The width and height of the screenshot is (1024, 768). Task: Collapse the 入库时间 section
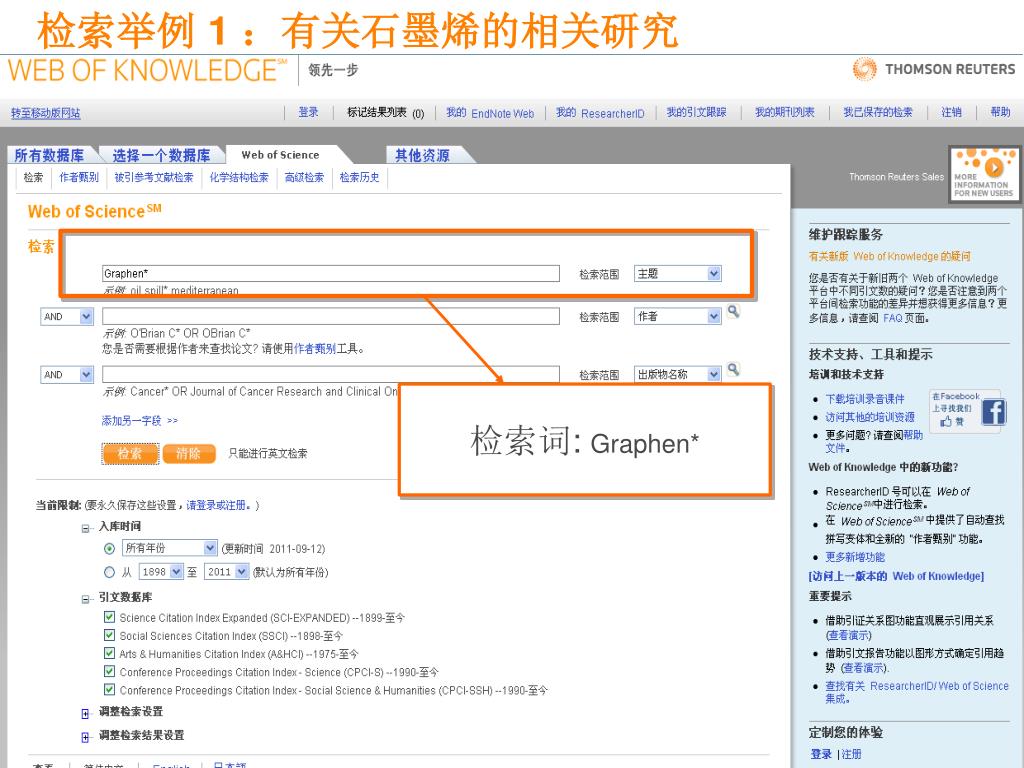[x=86, y=528]
